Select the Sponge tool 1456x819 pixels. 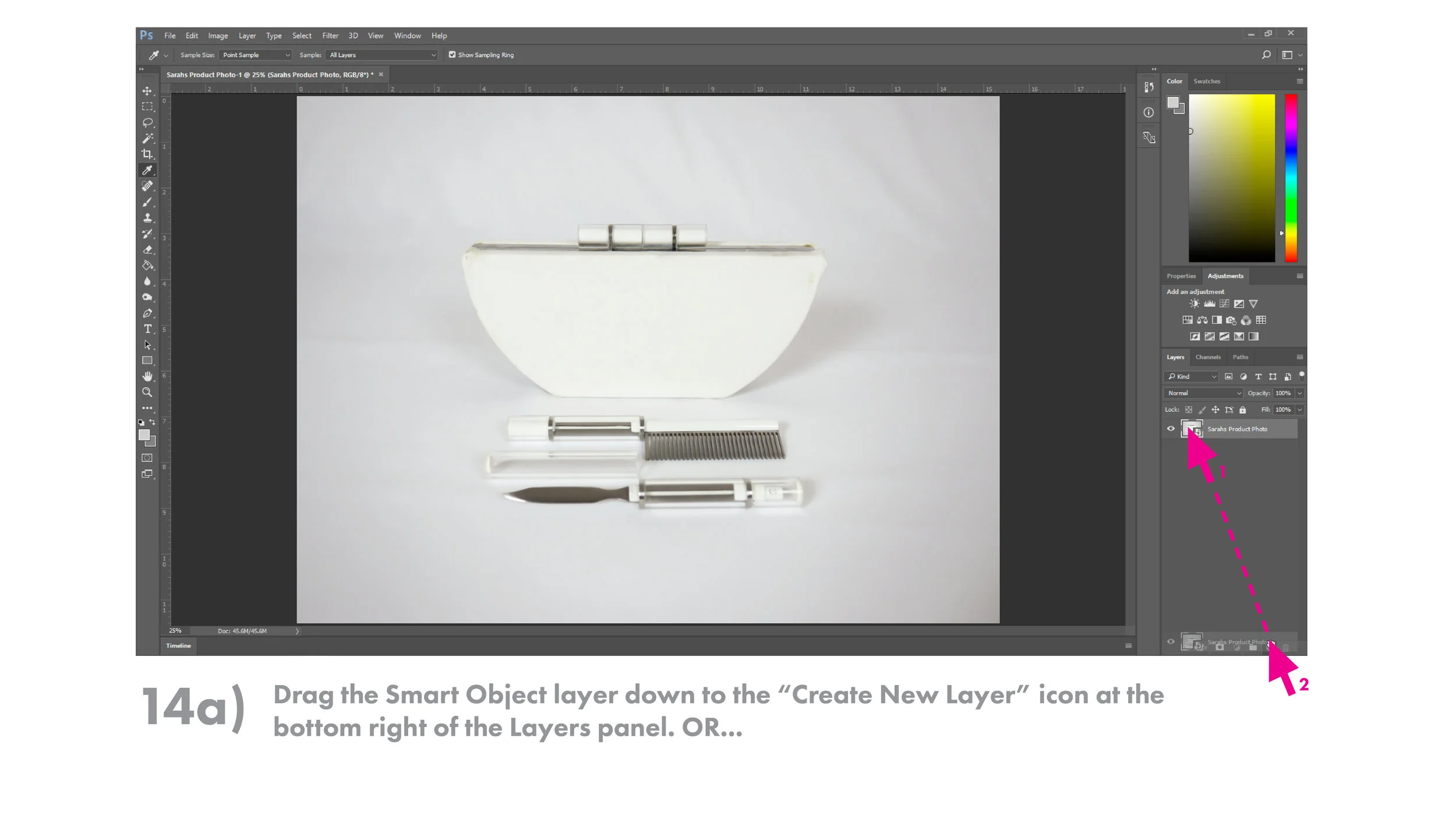(x=147, y=297)
